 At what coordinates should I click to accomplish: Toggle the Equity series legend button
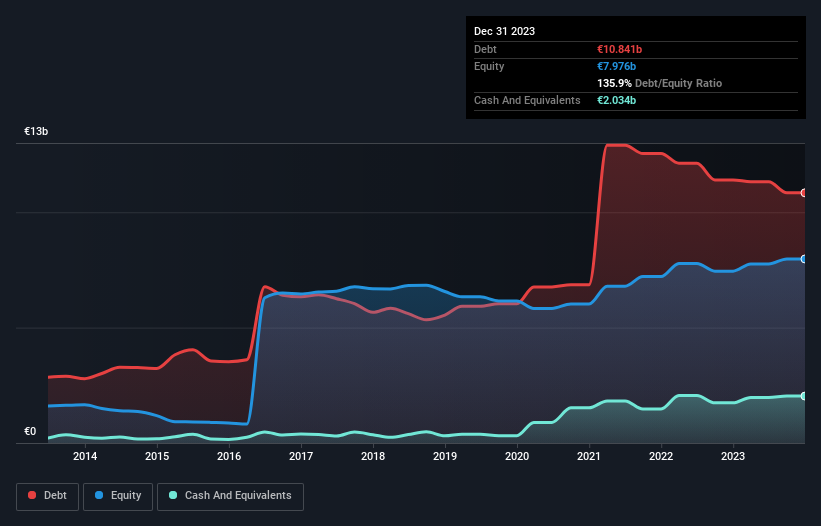118,496
